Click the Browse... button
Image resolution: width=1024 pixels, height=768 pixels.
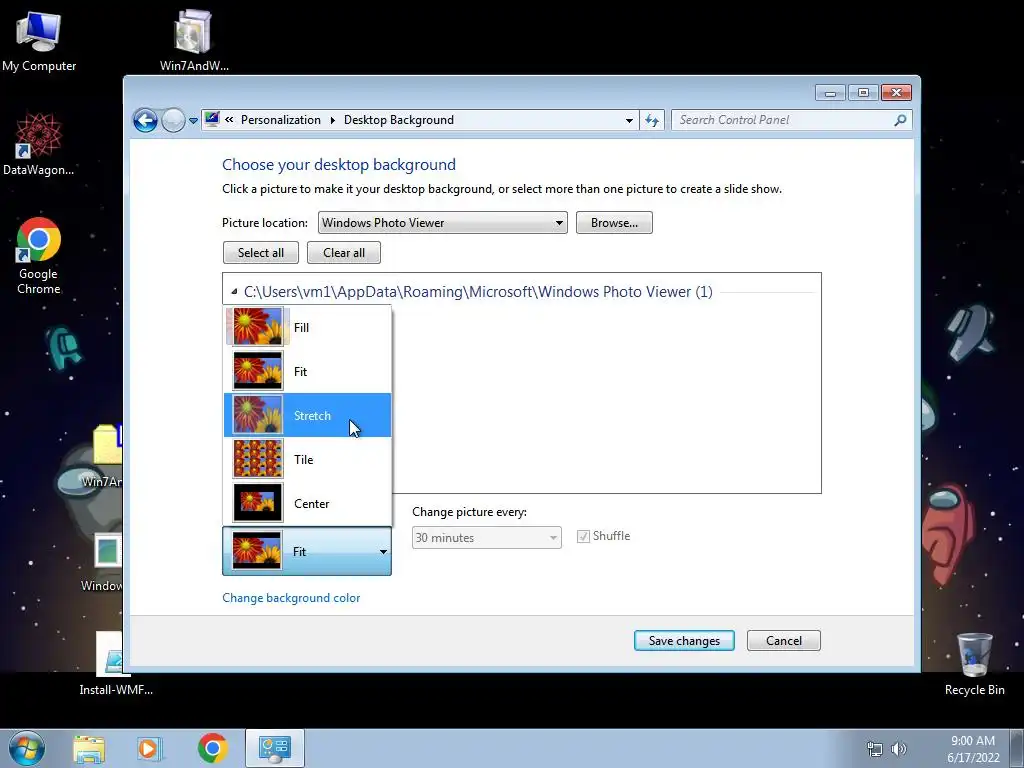(614, 223)
